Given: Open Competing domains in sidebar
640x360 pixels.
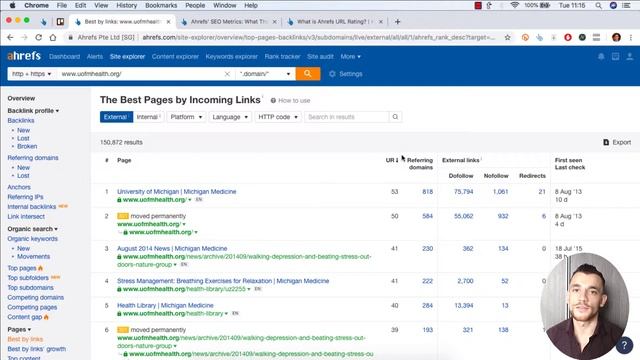Looking at the screenshot, I should (x=36, y=298).
